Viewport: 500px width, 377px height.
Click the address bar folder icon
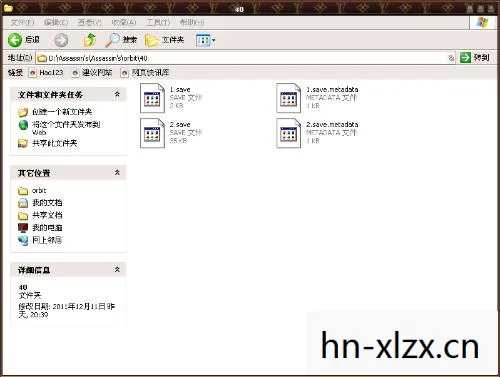tap(42, 58)
